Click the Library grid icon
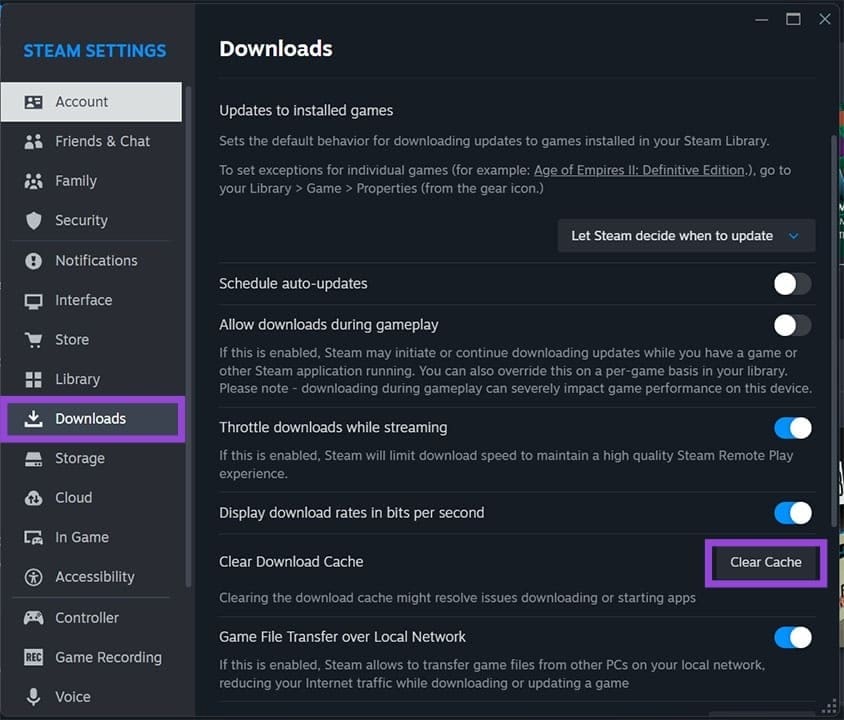This screenshot has height=720, width=844. [33, 379]
